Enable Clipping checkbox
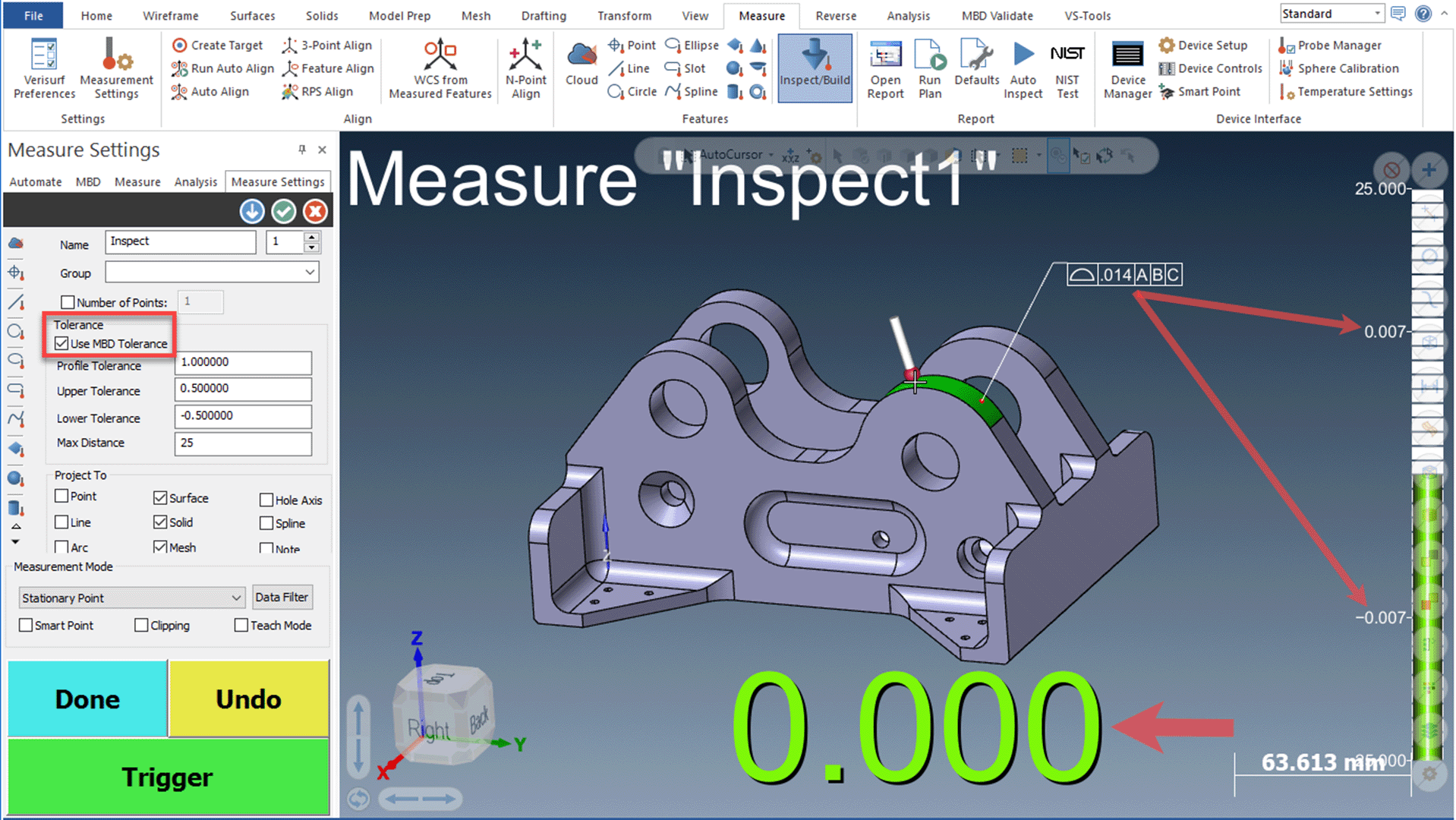Image resolution: width=1456 pixels, height=820 pixels. click(141, 626)
